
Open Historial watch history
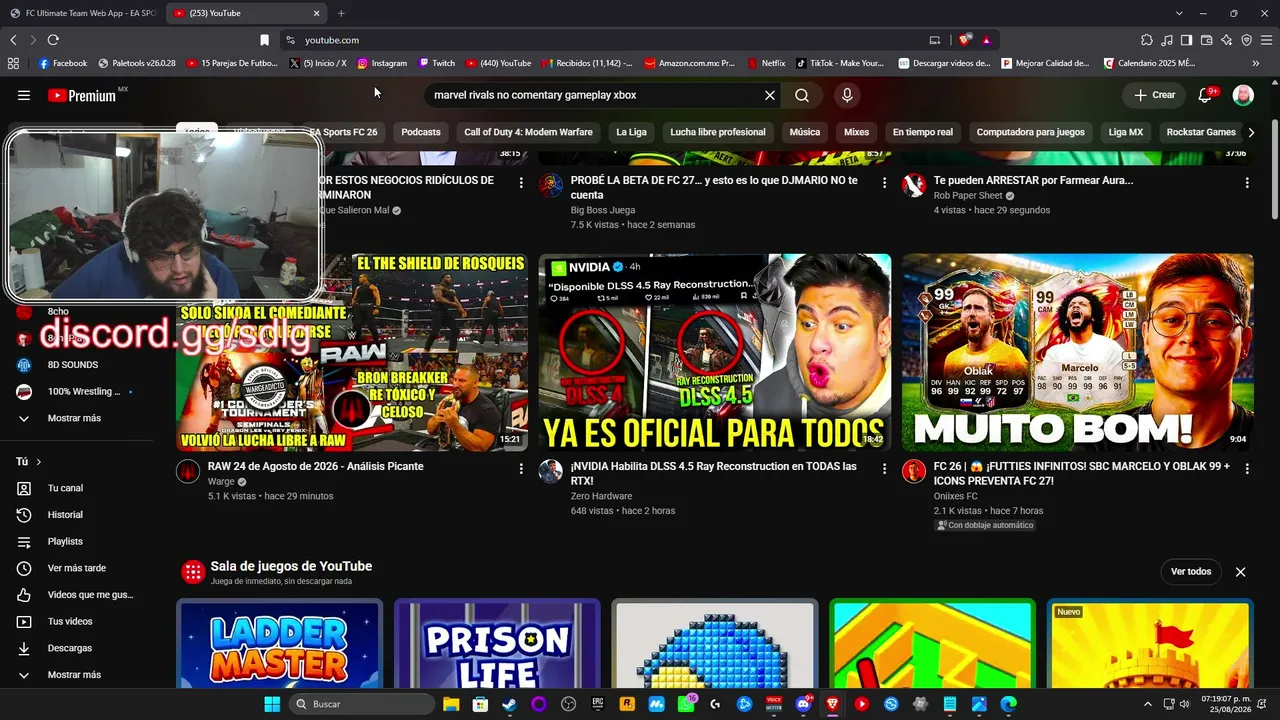click(x=66, y=515)
